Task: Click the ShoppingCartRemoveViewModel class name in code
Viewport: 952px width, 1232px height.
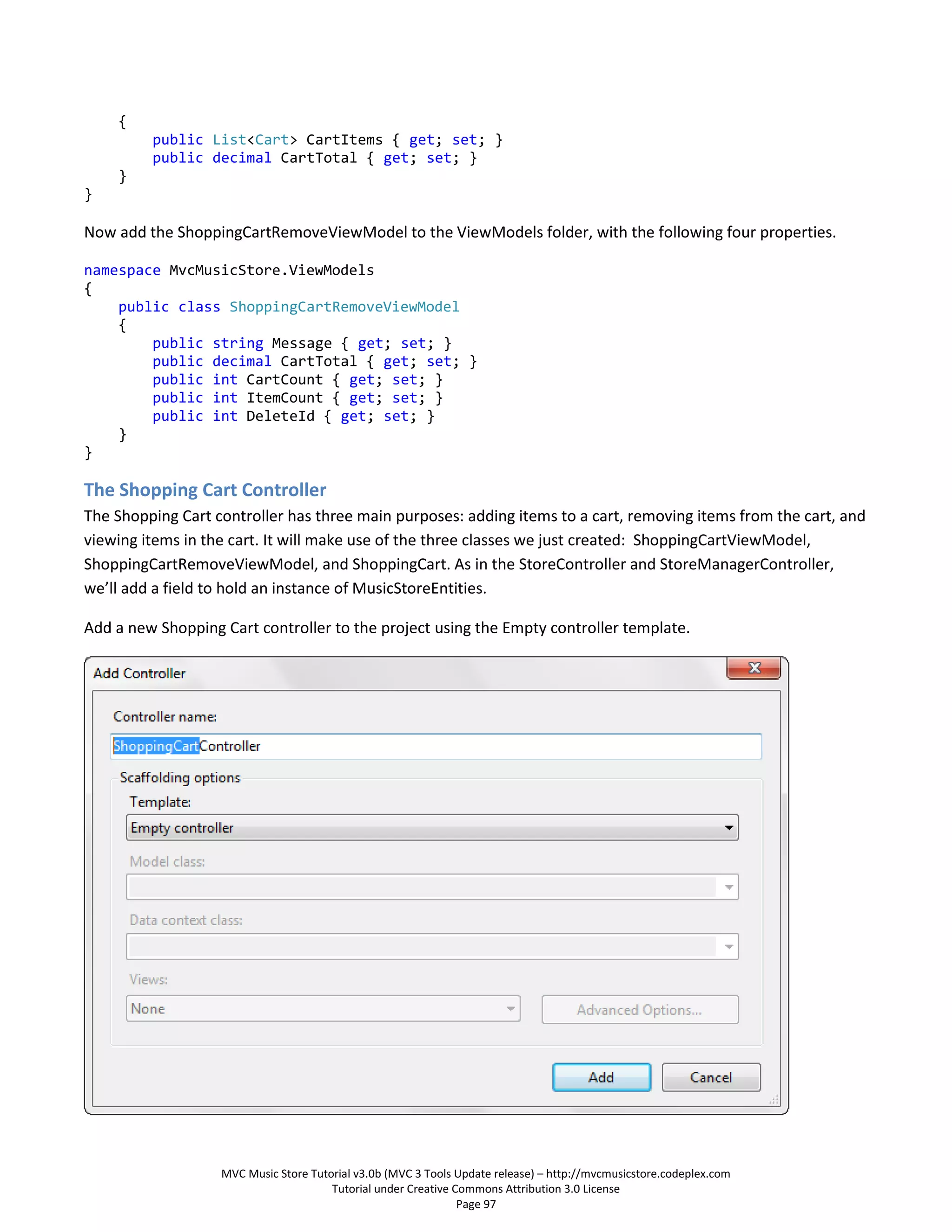Action: click(x=344, y=307)
